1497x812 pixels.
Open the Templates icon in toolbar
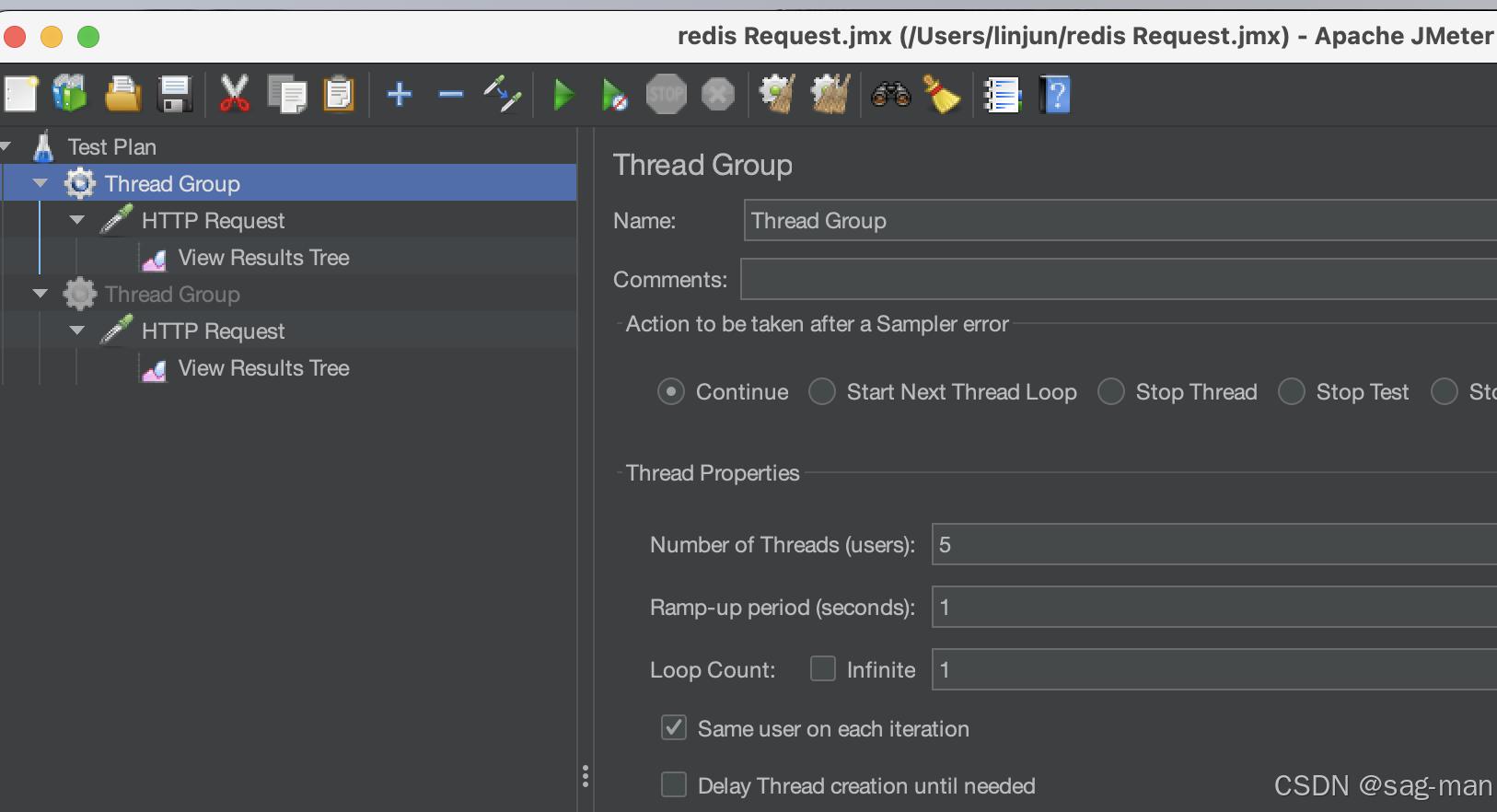click(70, 94)
